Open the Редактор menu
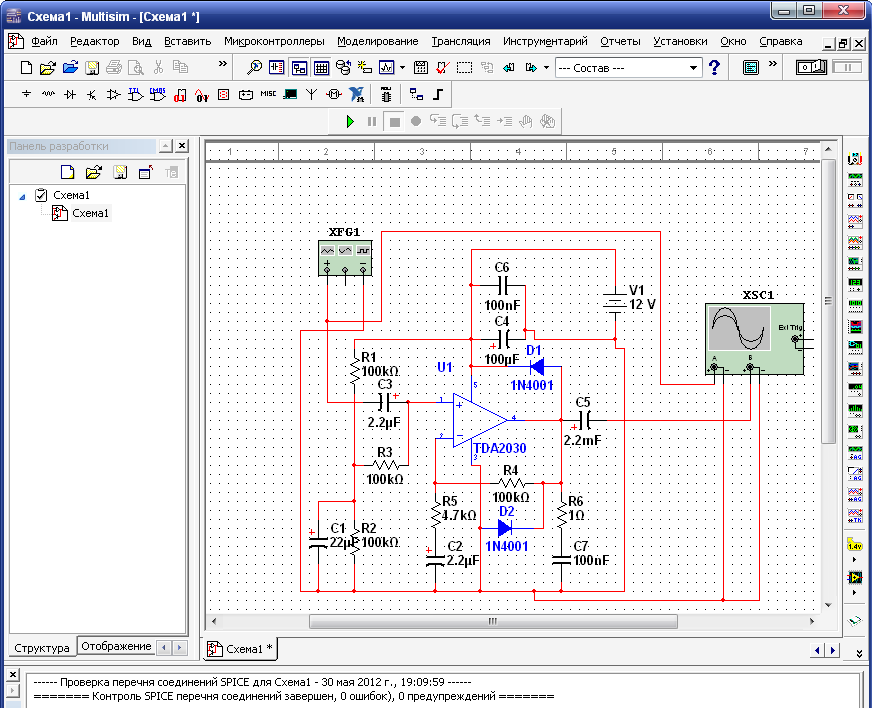The width and height of the screenshot is (872, 708). point(95,41)
